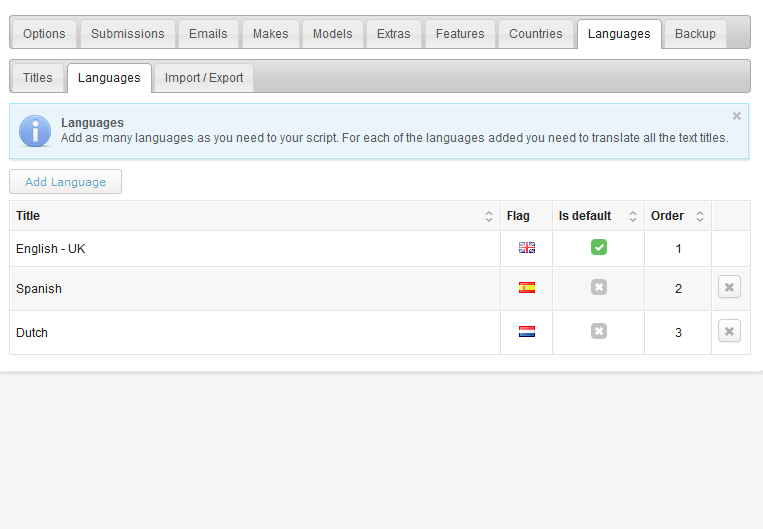Switch to the Extras tab
763x529 pixels.
394,34
